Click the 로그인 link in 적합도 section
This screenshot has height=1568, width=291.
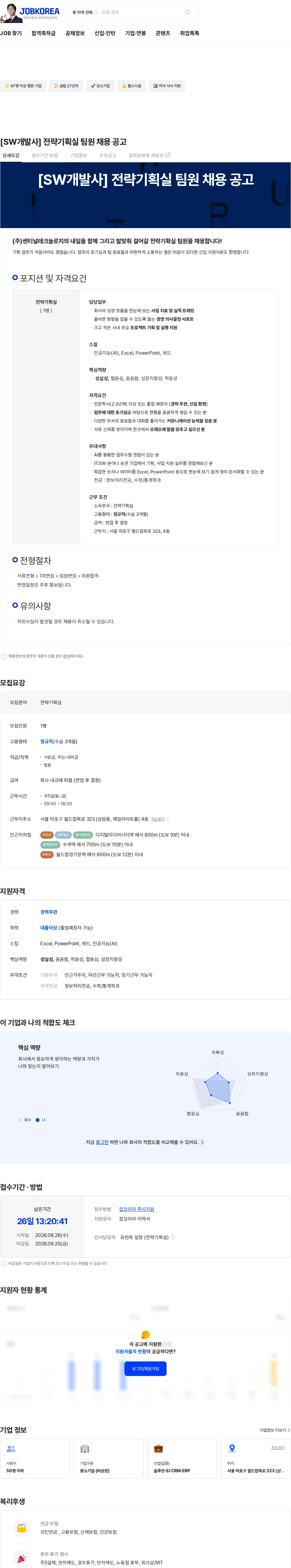(x=102, y=1142)
